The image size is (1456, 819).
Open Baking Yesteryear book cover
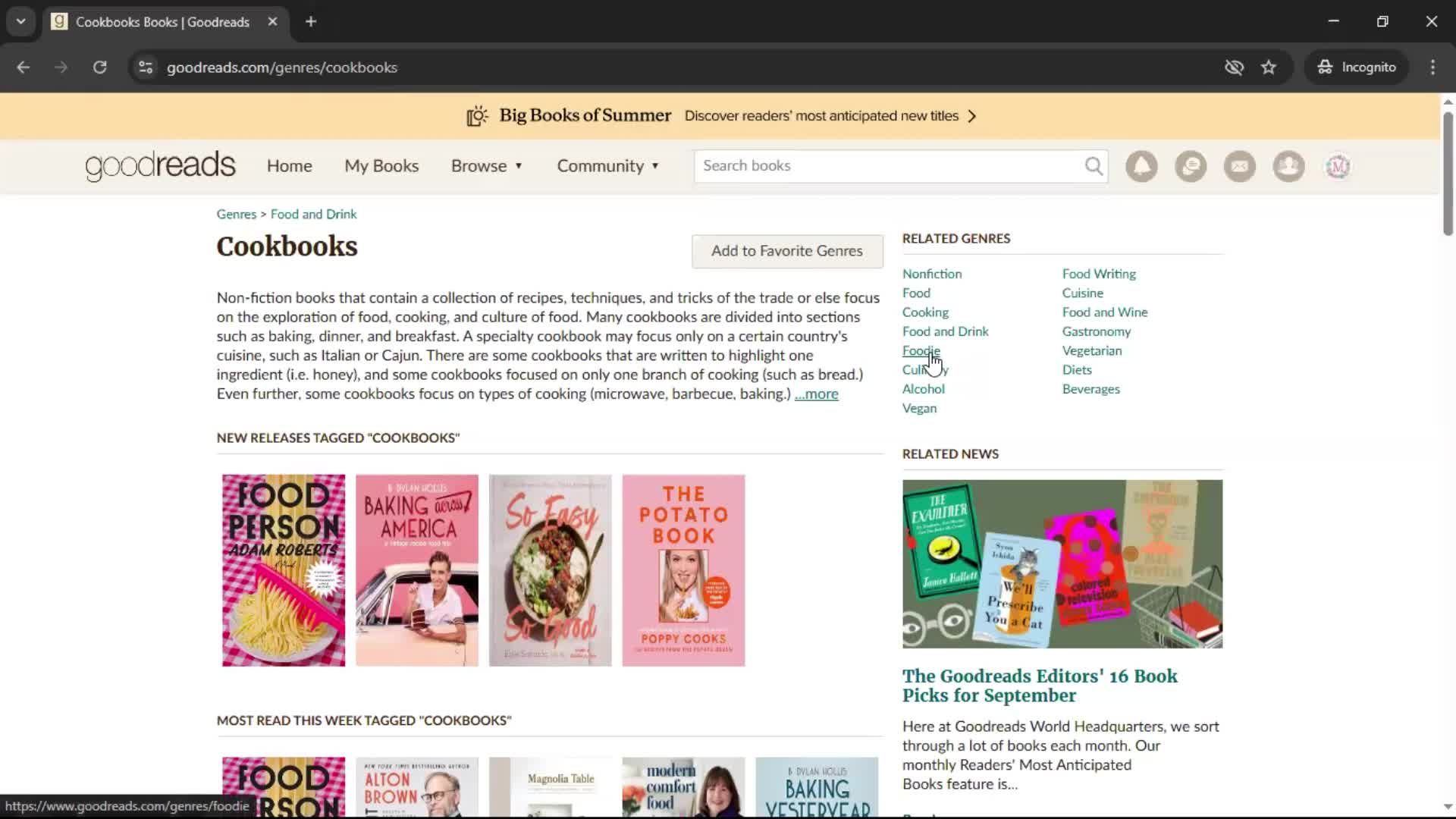[817, 787]
